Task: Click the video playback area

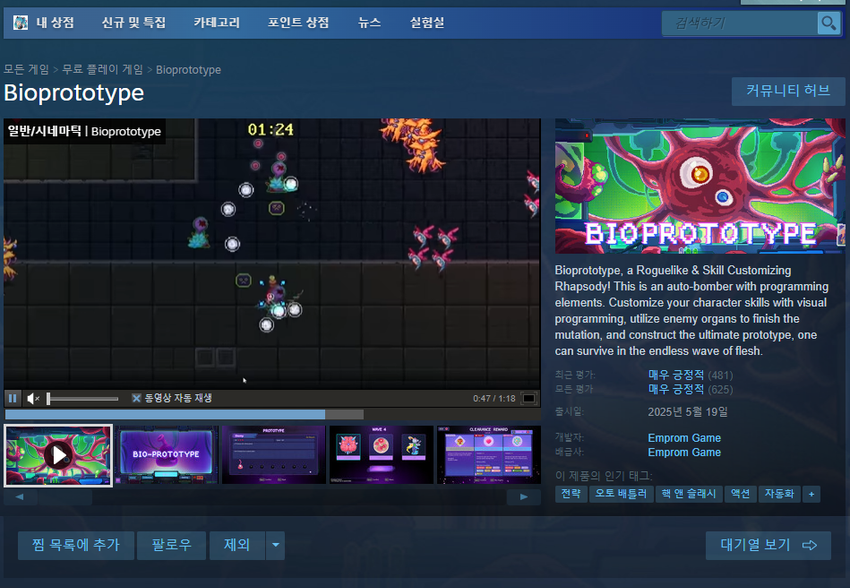Action: [272, 254]
